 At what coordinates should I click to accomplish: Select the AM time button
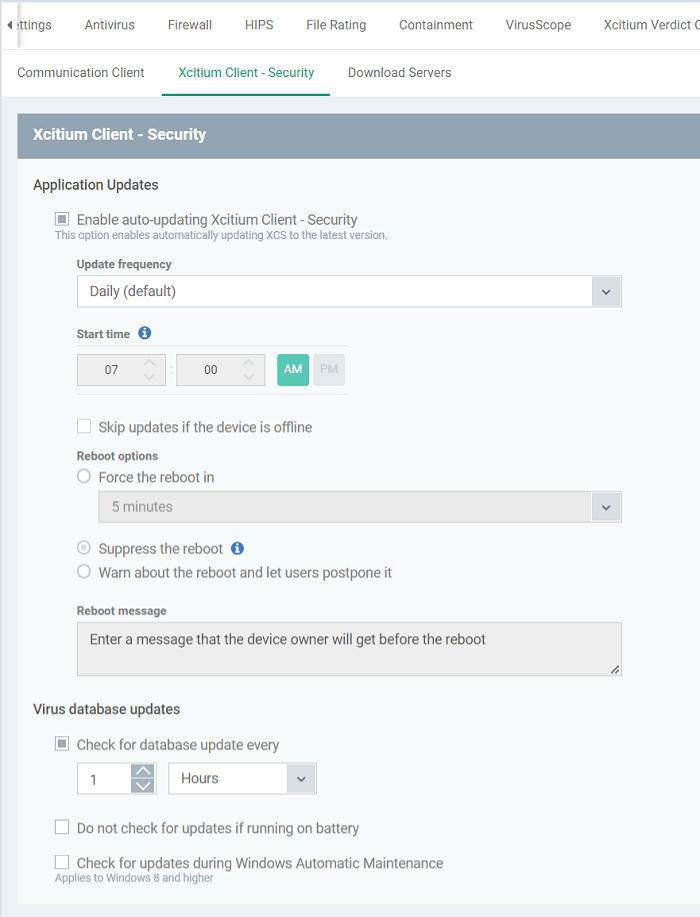(x=292, y=369)
